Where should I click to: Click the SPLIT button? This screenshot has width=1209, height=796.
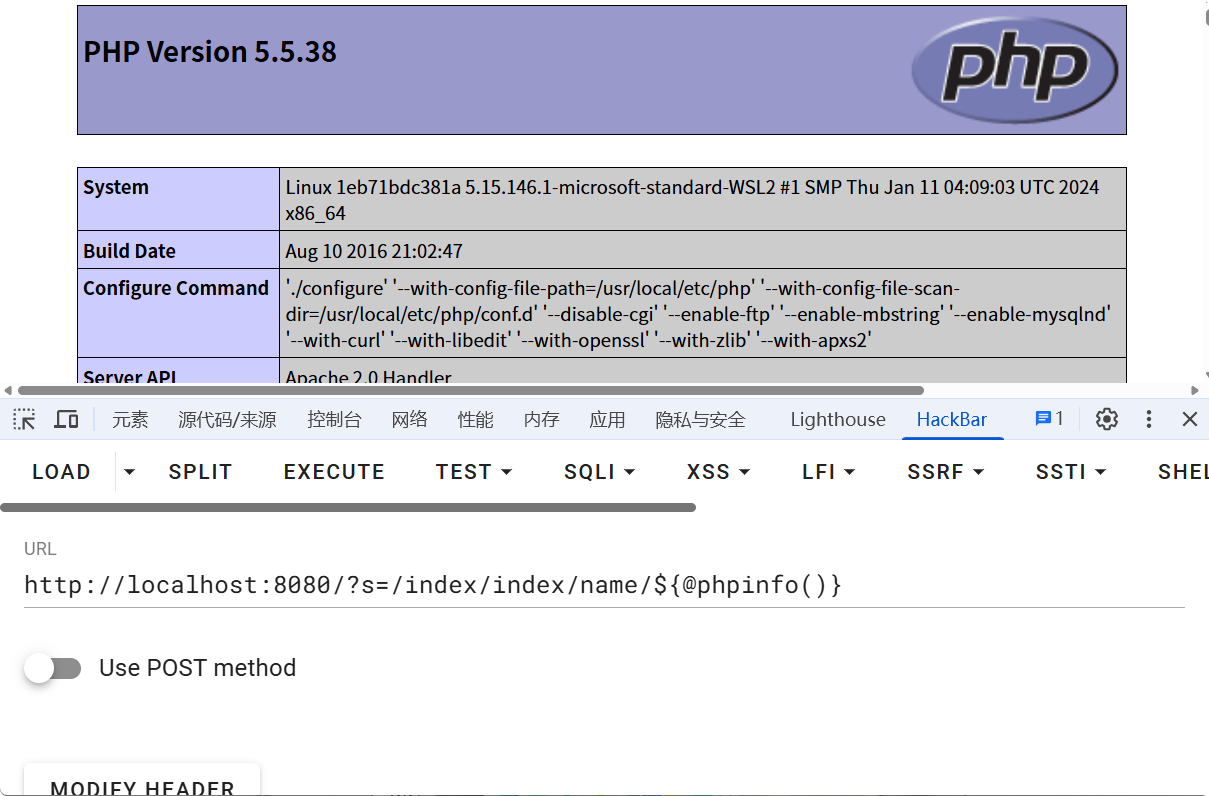click(200, 472)
